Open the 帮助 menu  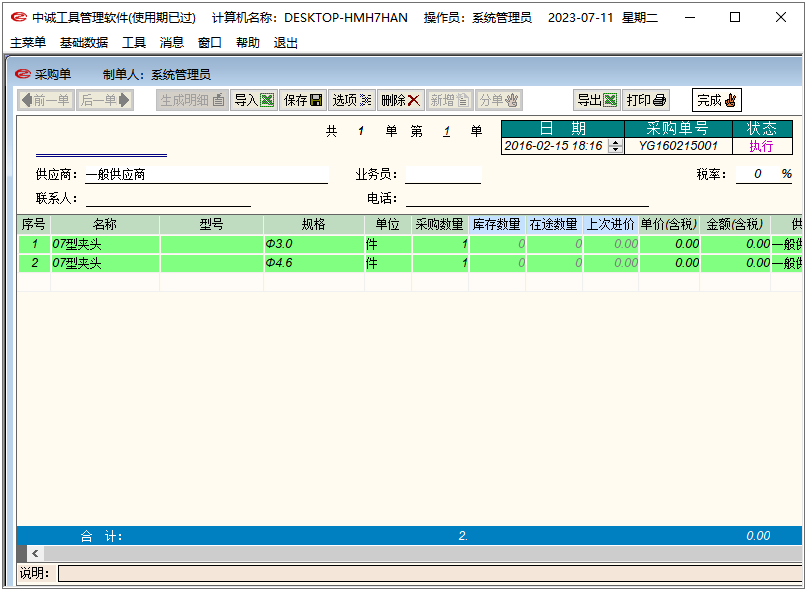tap(248, 43)
